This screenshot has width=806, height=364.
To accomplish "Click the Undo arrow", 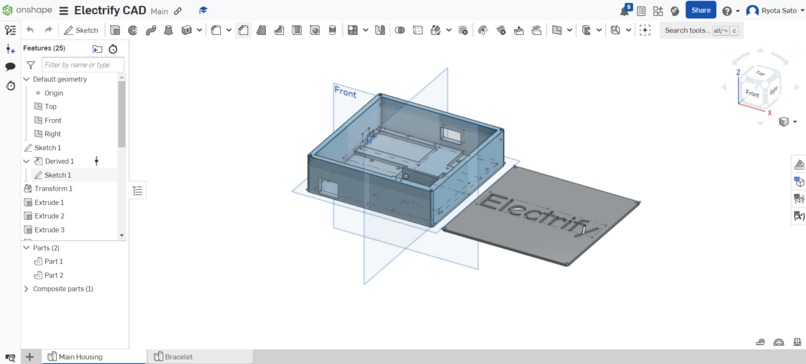I will 30,30.
